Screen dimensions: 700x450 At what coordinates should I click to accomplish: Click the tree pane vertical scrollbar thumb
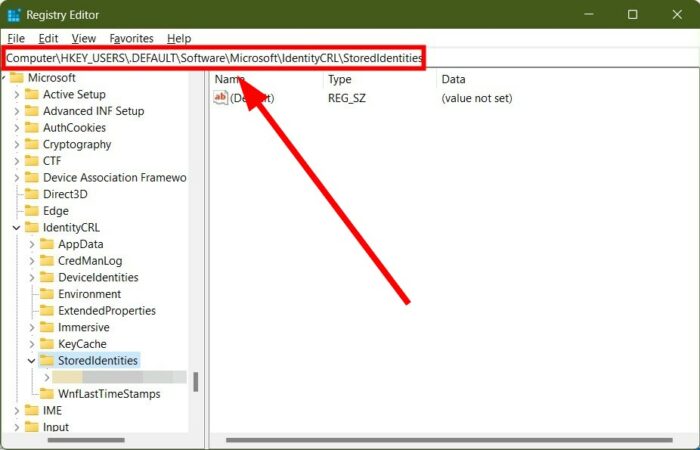tap(196, 382)
